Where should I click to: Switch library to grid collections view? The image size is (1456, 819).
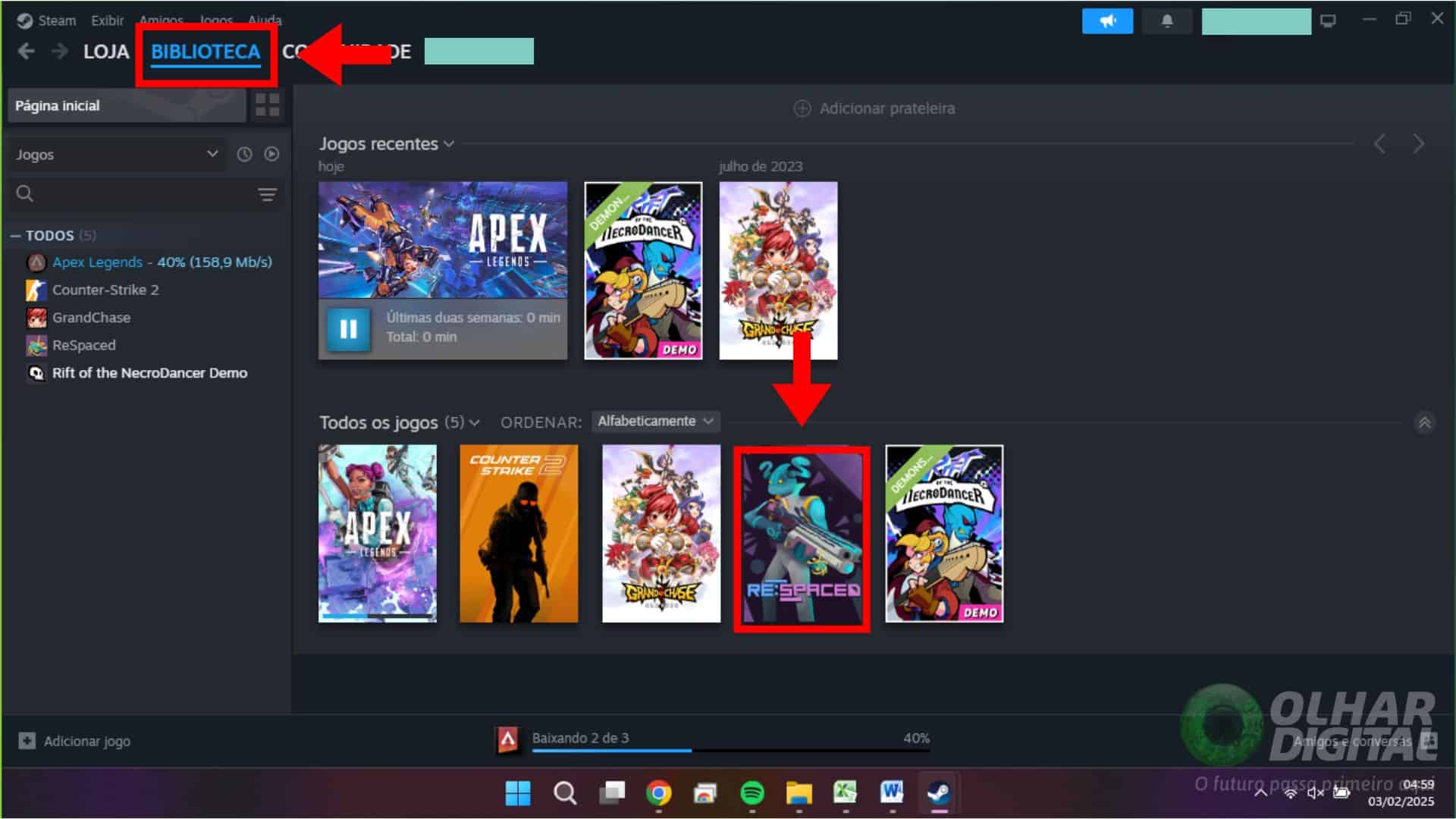(267, 105)
